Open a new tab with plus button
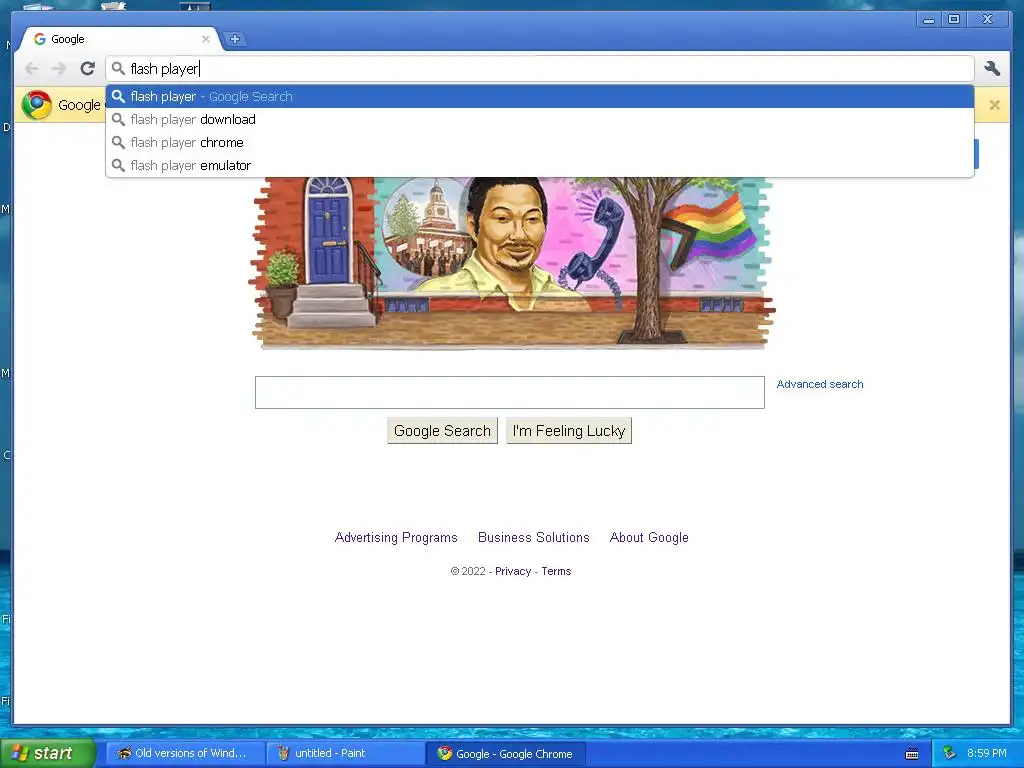Viewport: 1024px width, 768px height. click(234, 39)
